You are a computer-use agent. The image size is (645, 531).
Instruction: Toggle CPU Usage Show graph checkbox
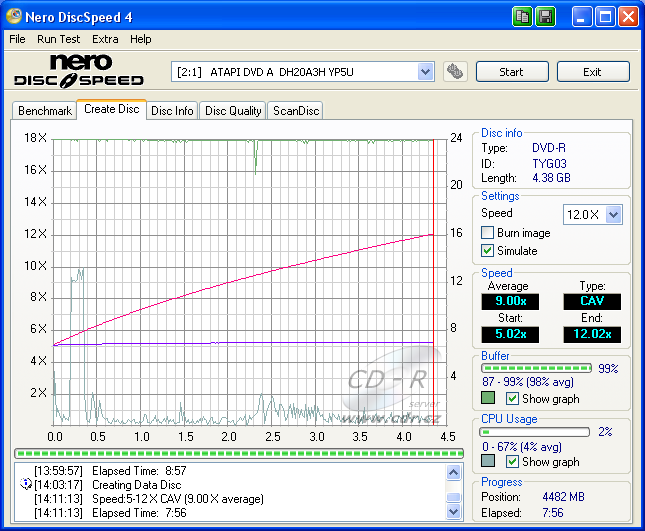[x=512, y=461]
